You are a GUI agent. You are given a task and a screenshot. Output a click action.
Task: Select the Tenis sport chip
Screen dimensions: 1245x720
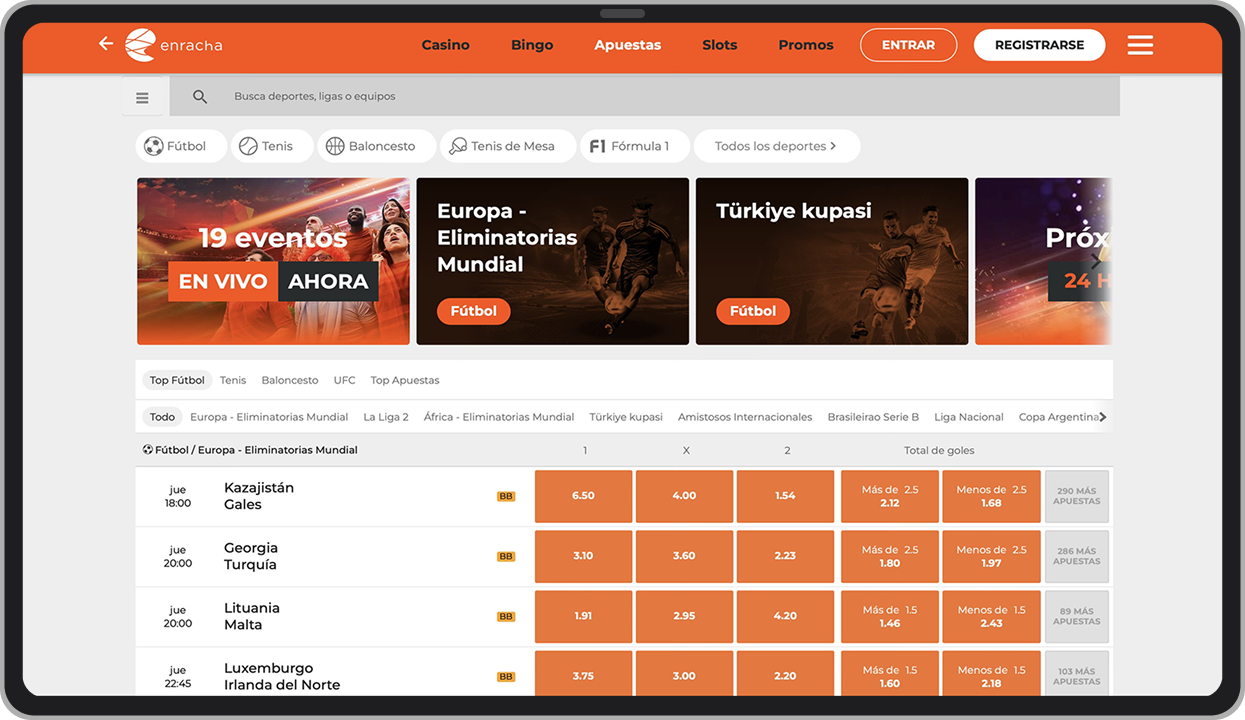[x=272, y=146]
